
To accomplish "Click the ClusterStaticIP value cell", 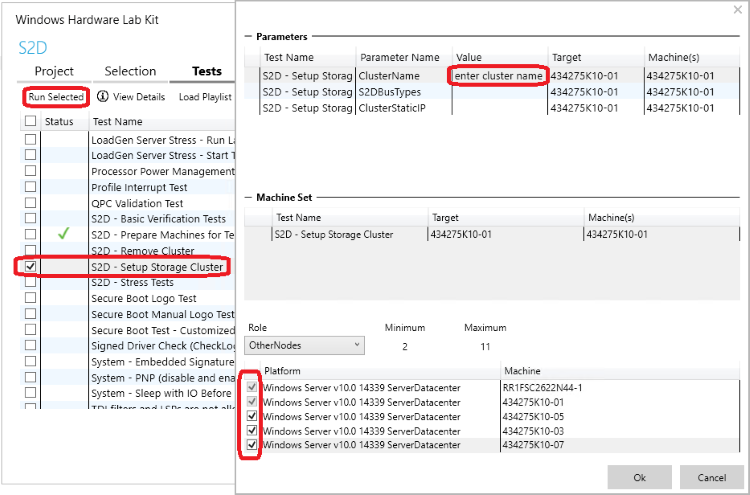I will 499,108.
